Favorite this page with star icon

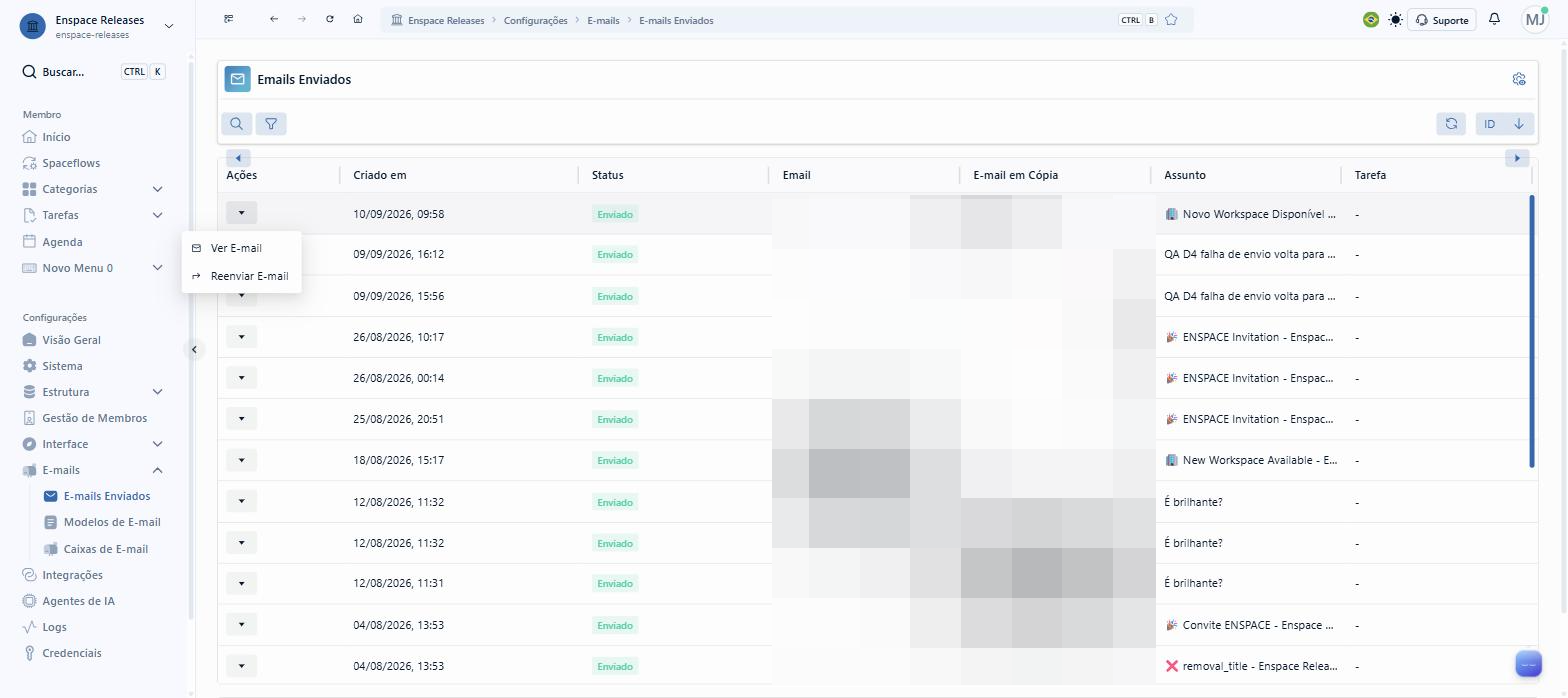[1171, 20]
